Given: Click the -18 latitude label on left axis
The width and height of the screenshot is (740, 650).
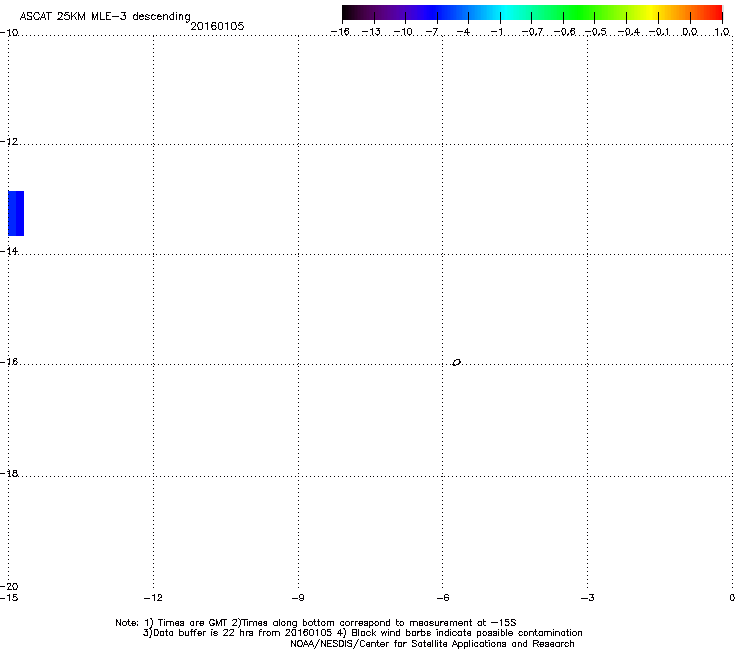Looking at the screenshot, I should 9,473.
